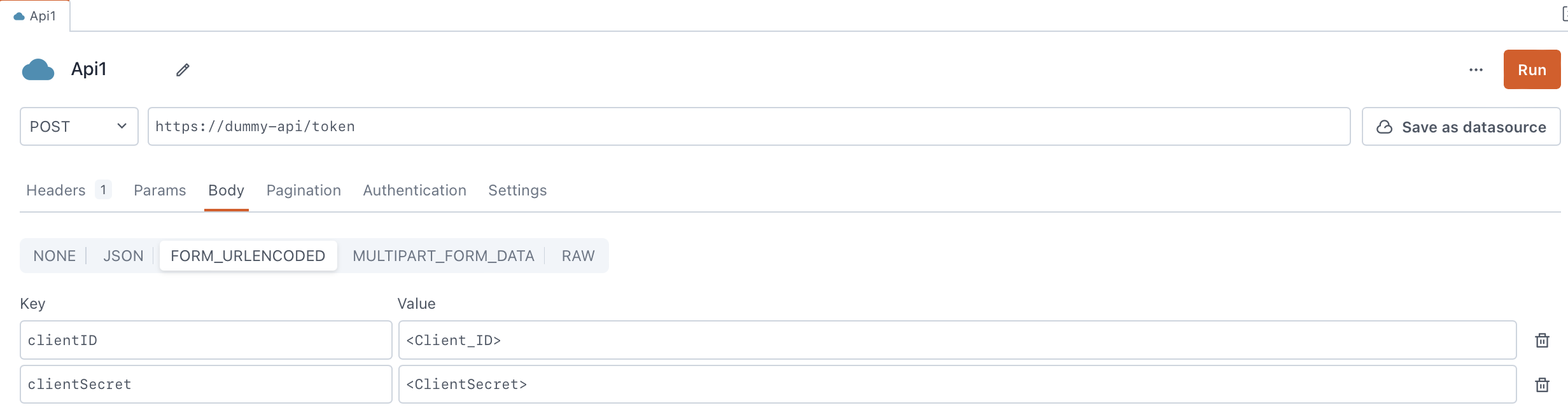
Task: Open the Pagination tab
Action: coord(304,190)
